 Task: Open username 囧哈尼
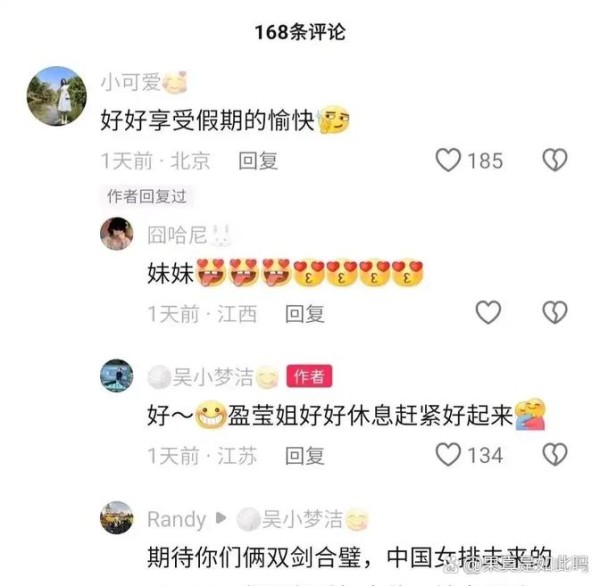178,235
